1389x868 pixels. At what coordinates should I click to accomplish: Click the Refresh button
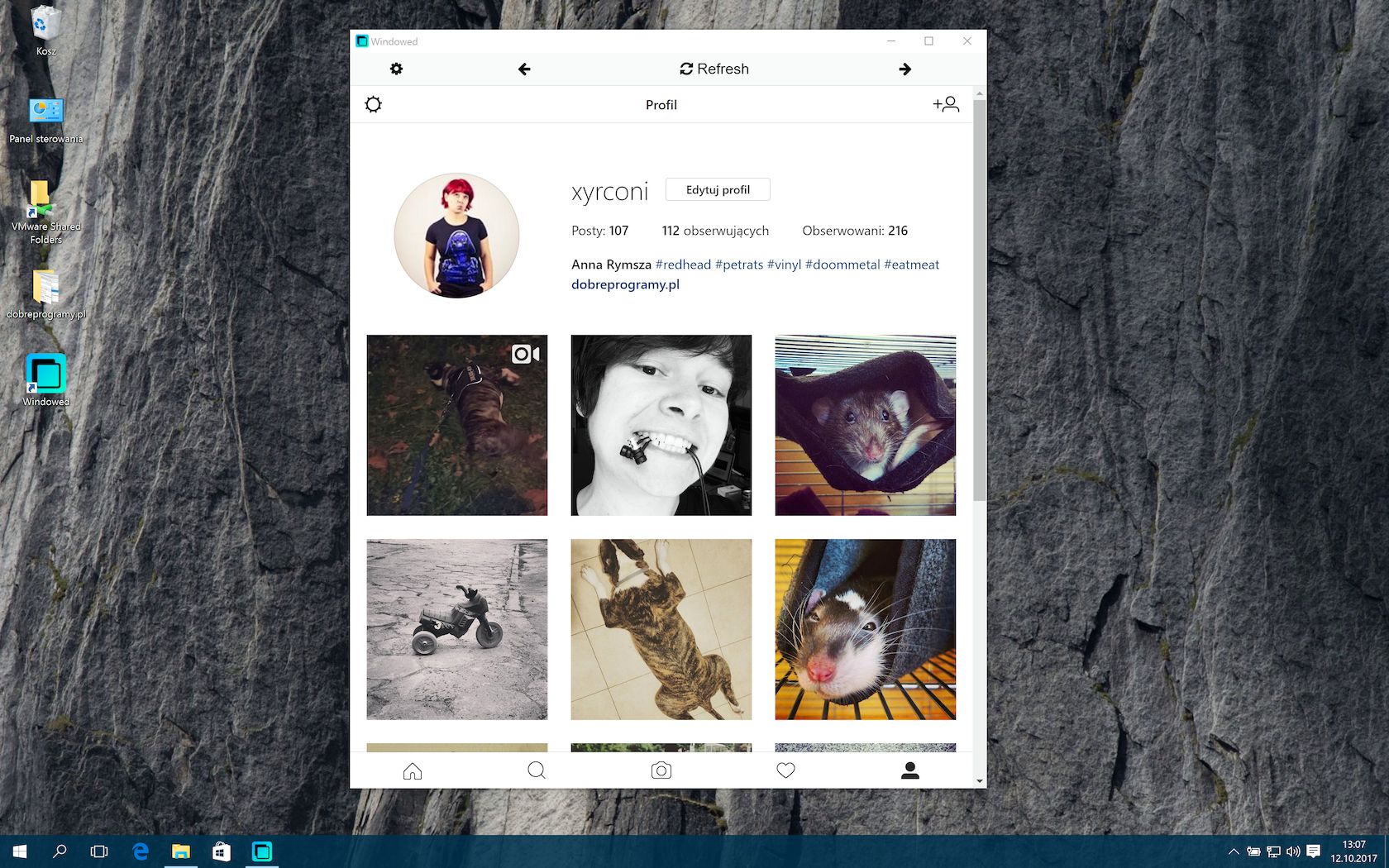tap(714, 69)
